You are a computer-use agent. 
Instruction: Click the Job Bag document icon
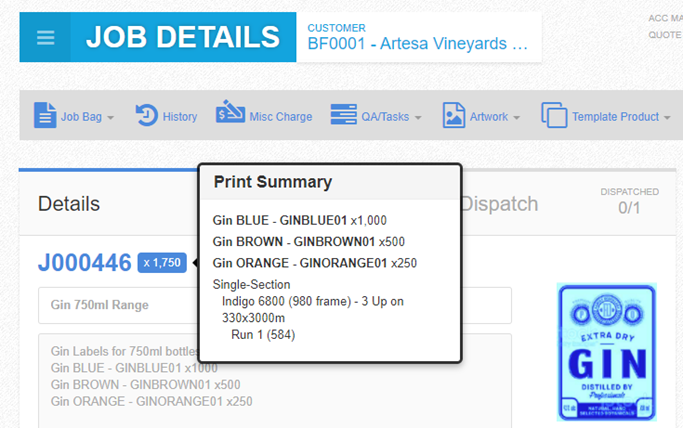tap(45, 115)
